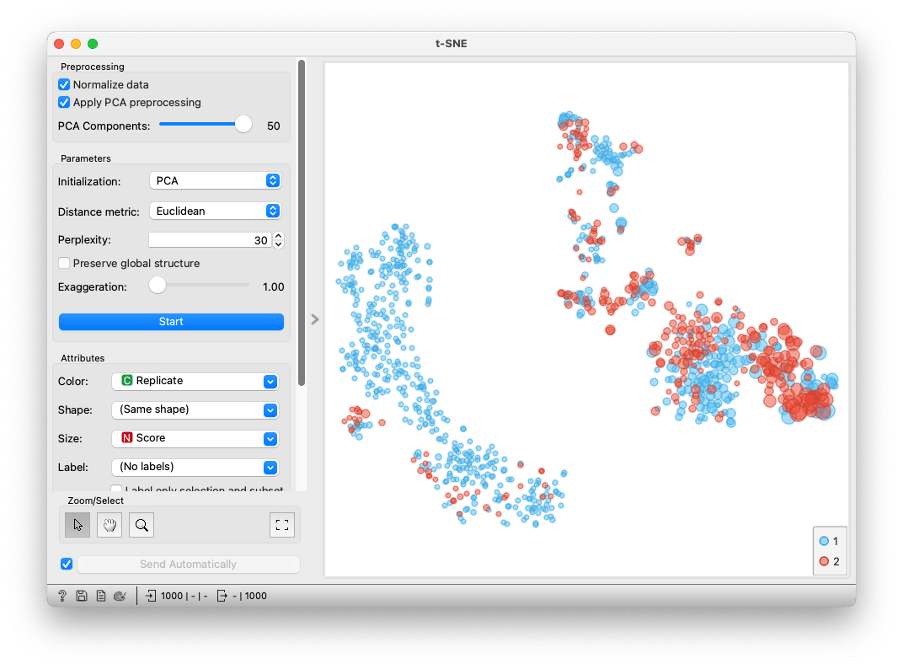Click the blue Start button
The height and width of the screenshot is (670, 904).
(171, 322)
